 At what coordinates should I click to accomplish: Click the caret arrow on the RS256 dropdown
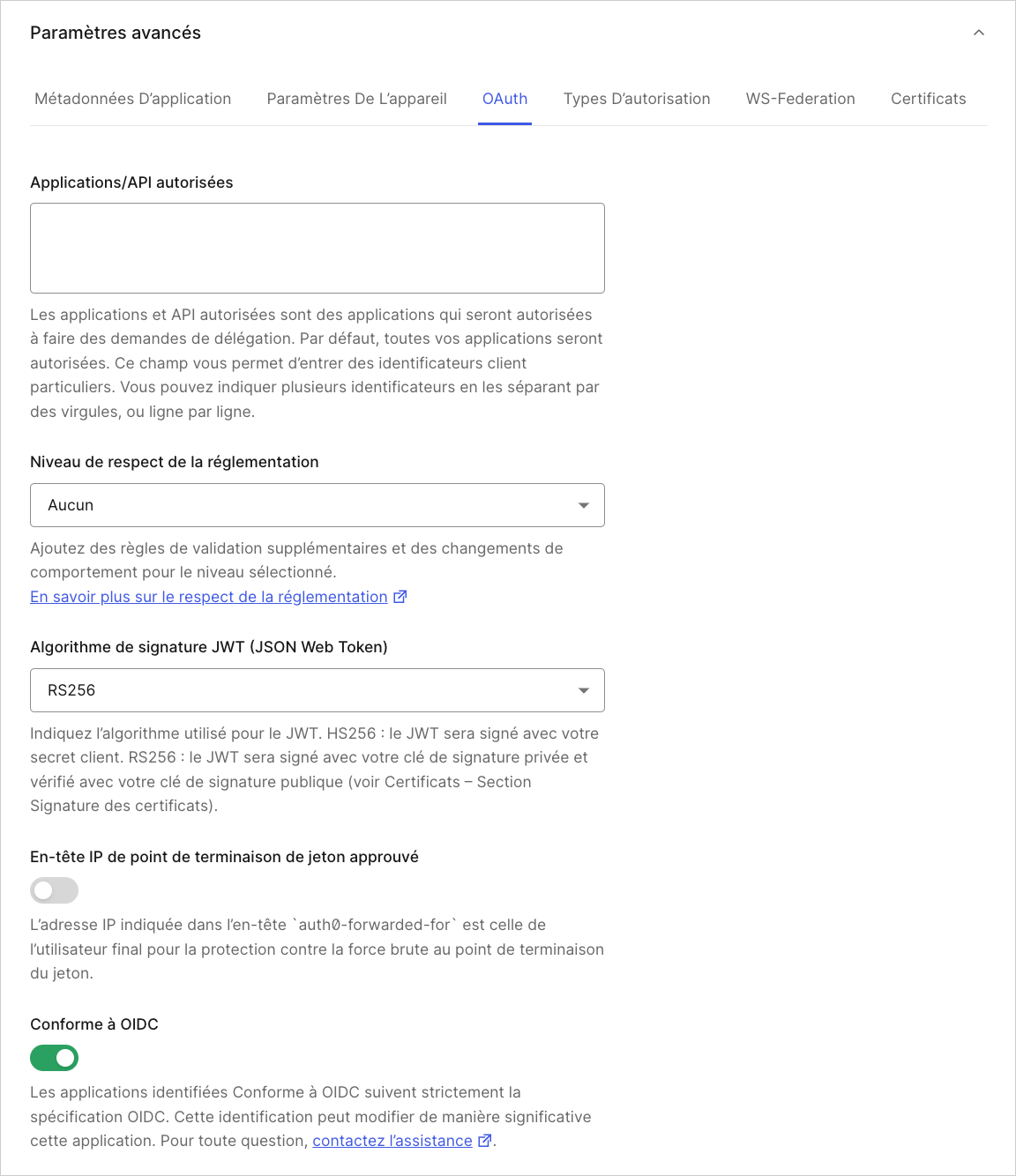[x=584, y=690]
